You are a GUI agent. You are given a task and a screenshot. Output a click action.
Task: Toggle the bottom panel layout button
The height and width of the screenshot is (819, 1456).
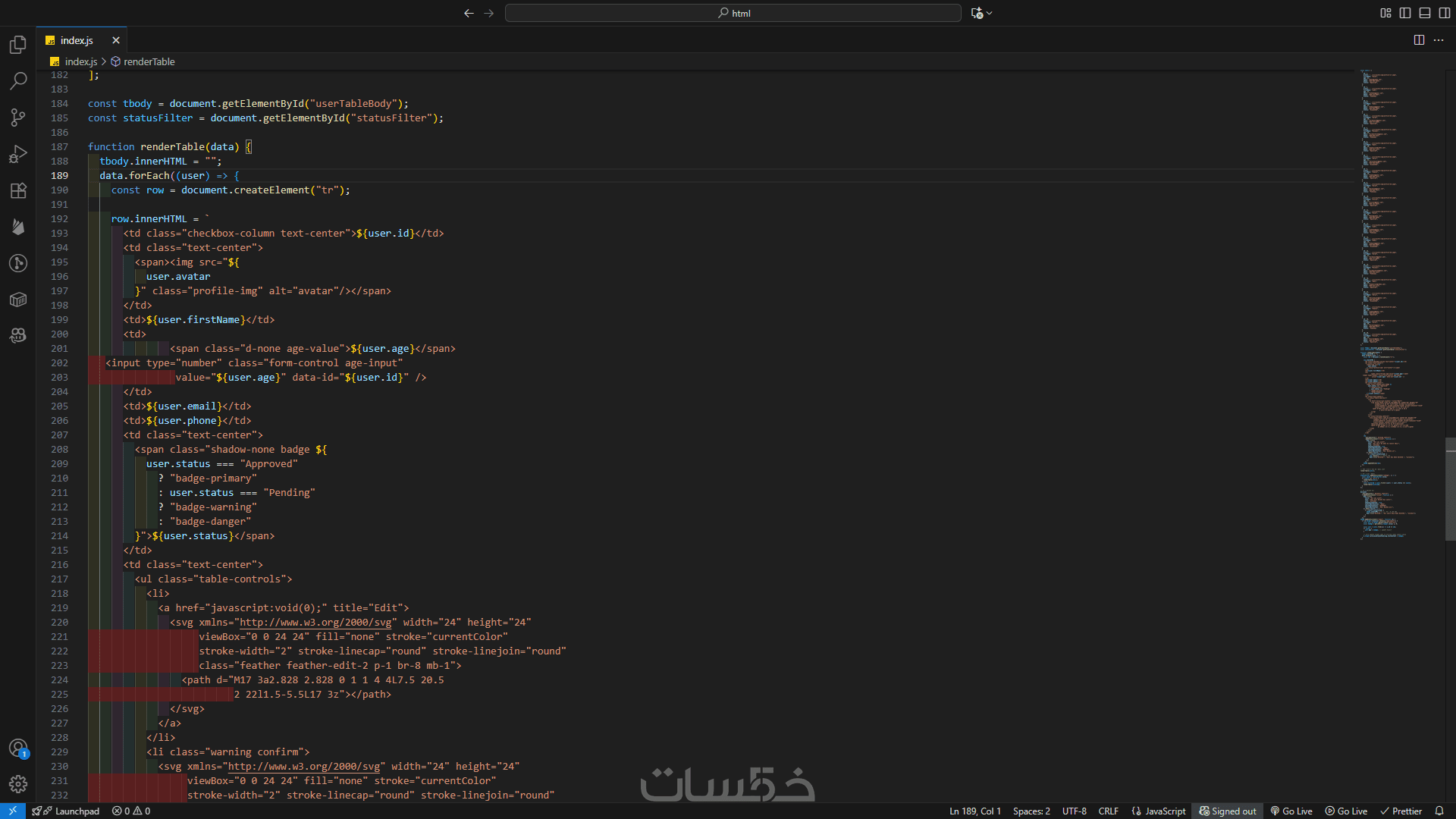pyautogui.click(x=1425, y=13)
